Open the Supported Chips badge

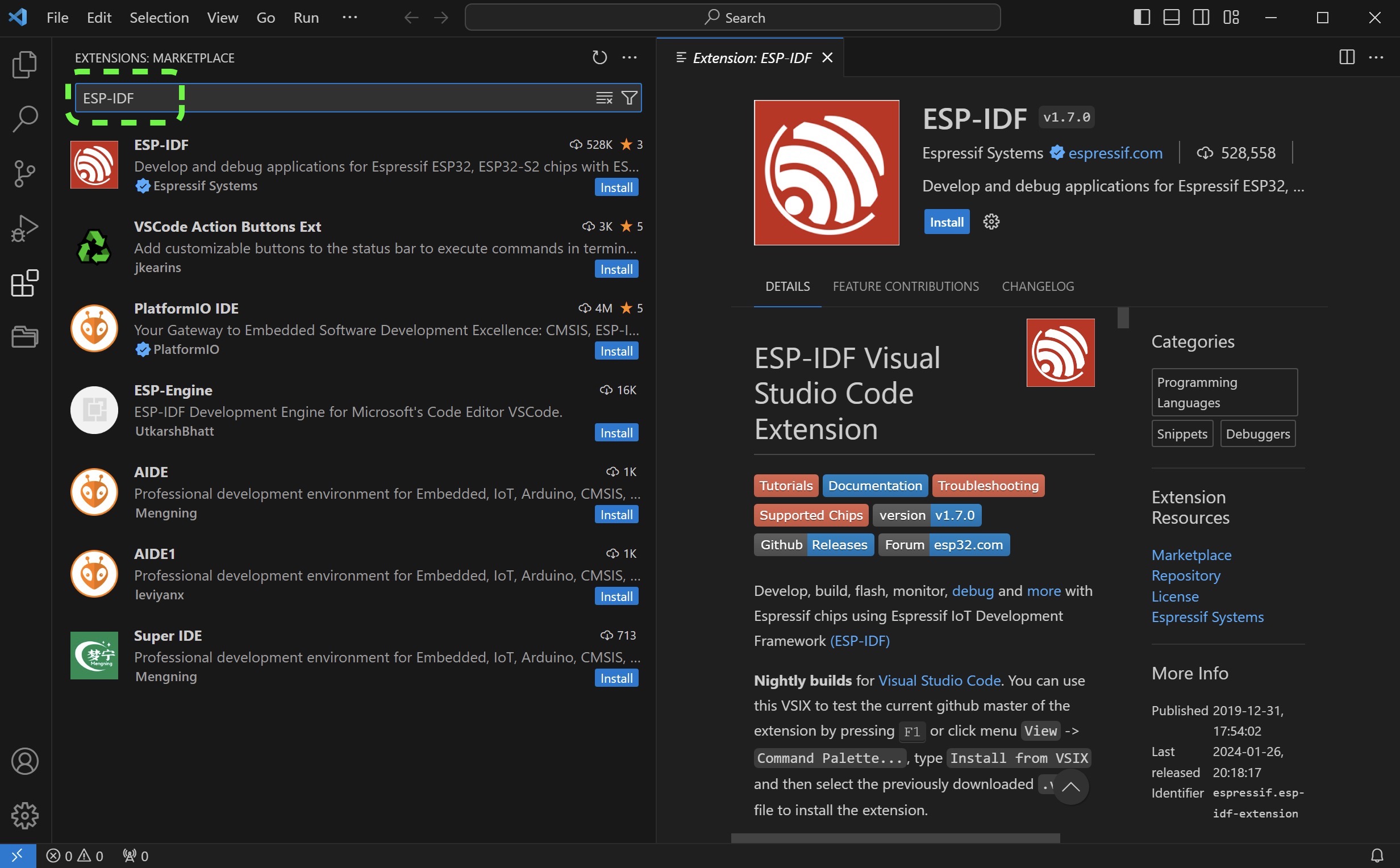(x=810, y=516)
